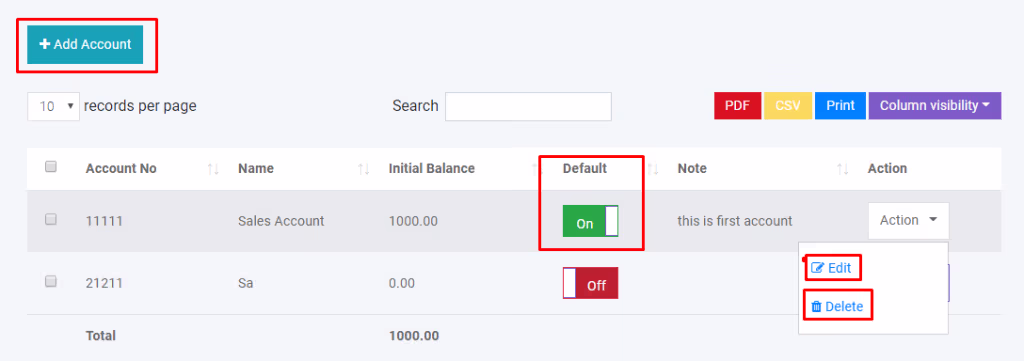Open the records per page dropdown
The height and width of the screenshot is (361, 1024).
pyautogui.click(x=54, y=106)
